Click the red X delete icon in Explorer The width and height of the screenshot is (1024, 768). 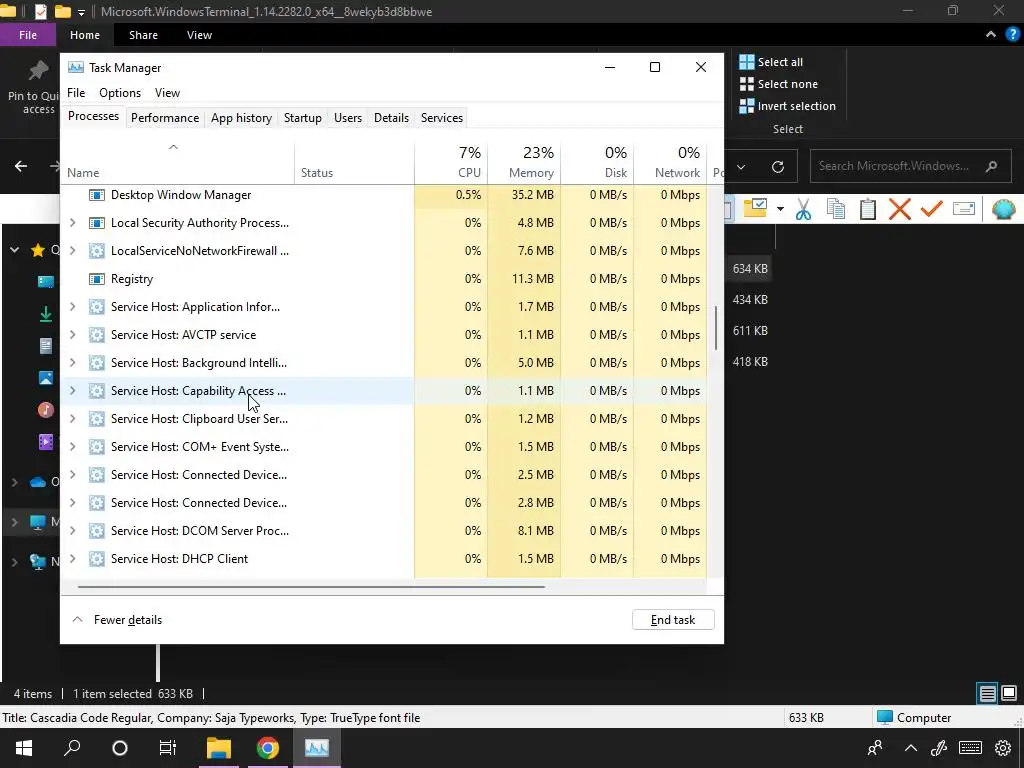pos(900,209)
